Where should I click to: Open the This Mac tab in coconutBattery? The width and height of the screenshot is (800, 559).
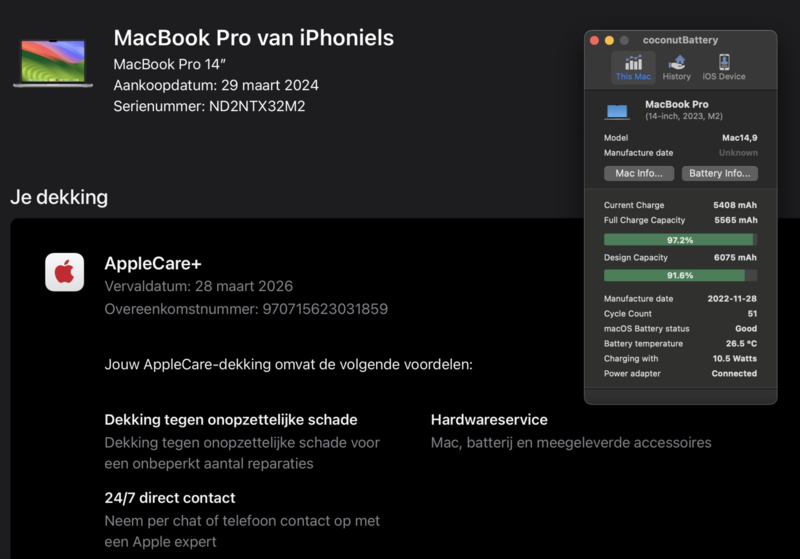coord(633,67)
